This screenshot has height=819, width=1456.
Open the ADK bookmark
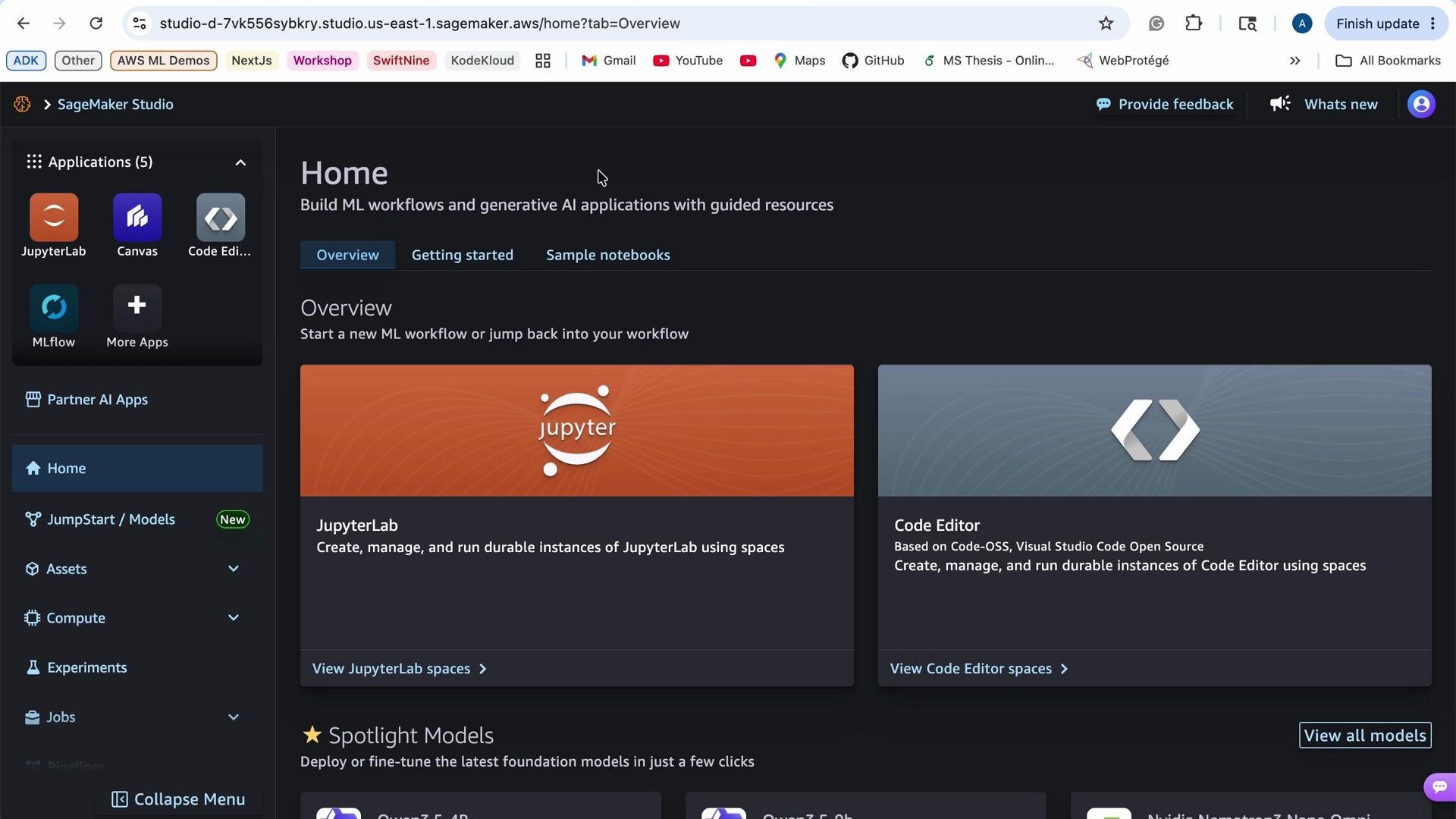26,61
